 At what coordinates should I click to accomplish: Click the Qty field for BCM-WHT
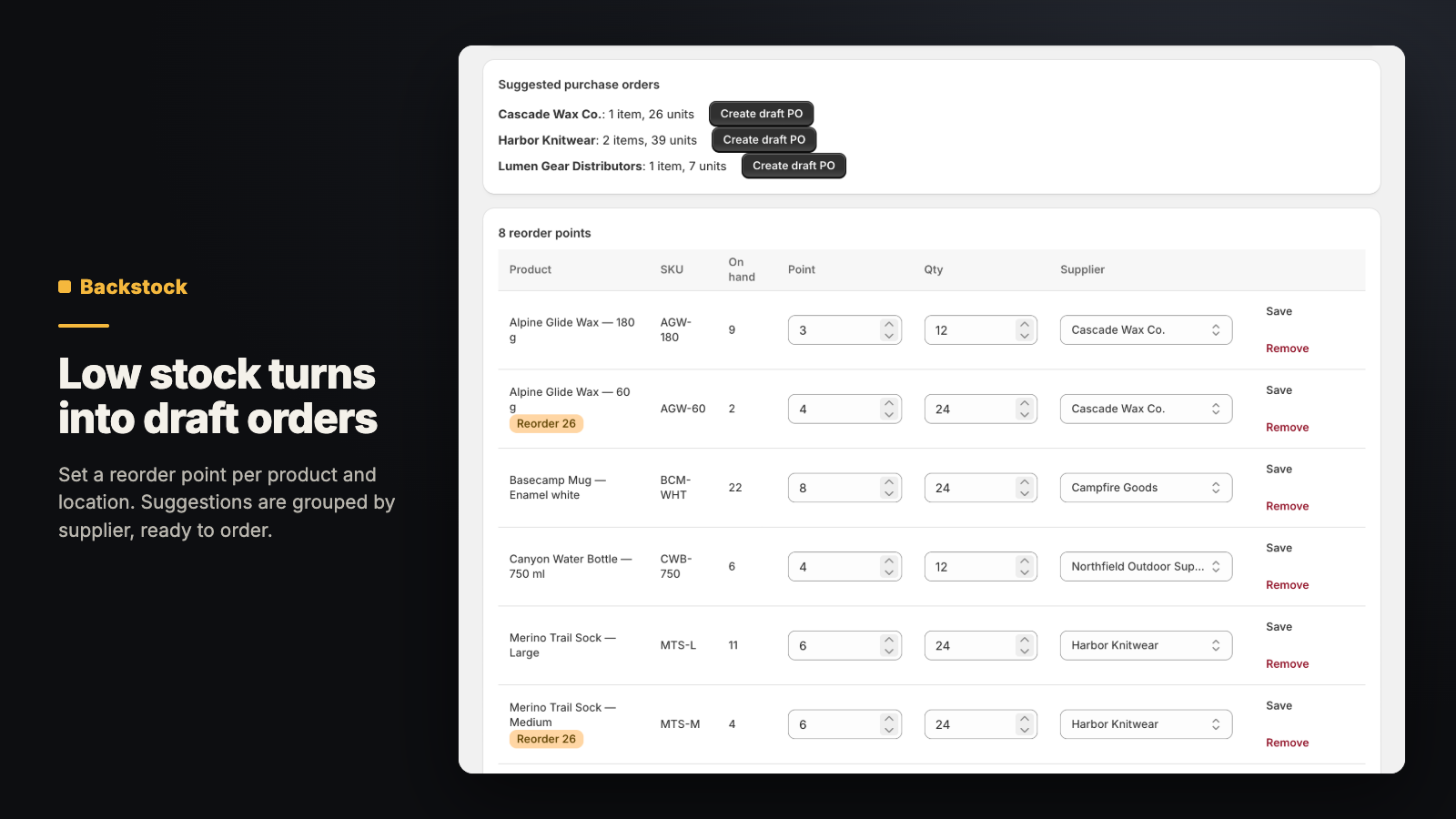click(981, 488)
